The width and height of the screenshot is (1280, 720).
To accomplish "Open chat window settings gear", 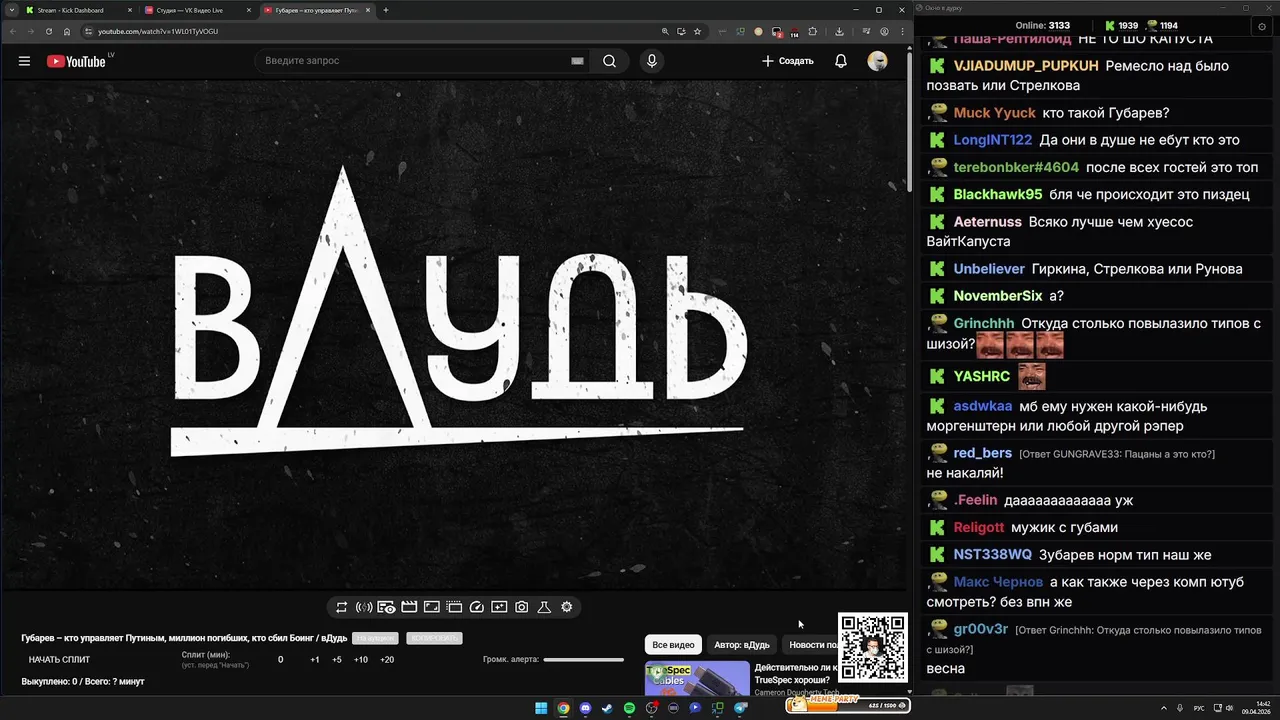I will 1262,26.
